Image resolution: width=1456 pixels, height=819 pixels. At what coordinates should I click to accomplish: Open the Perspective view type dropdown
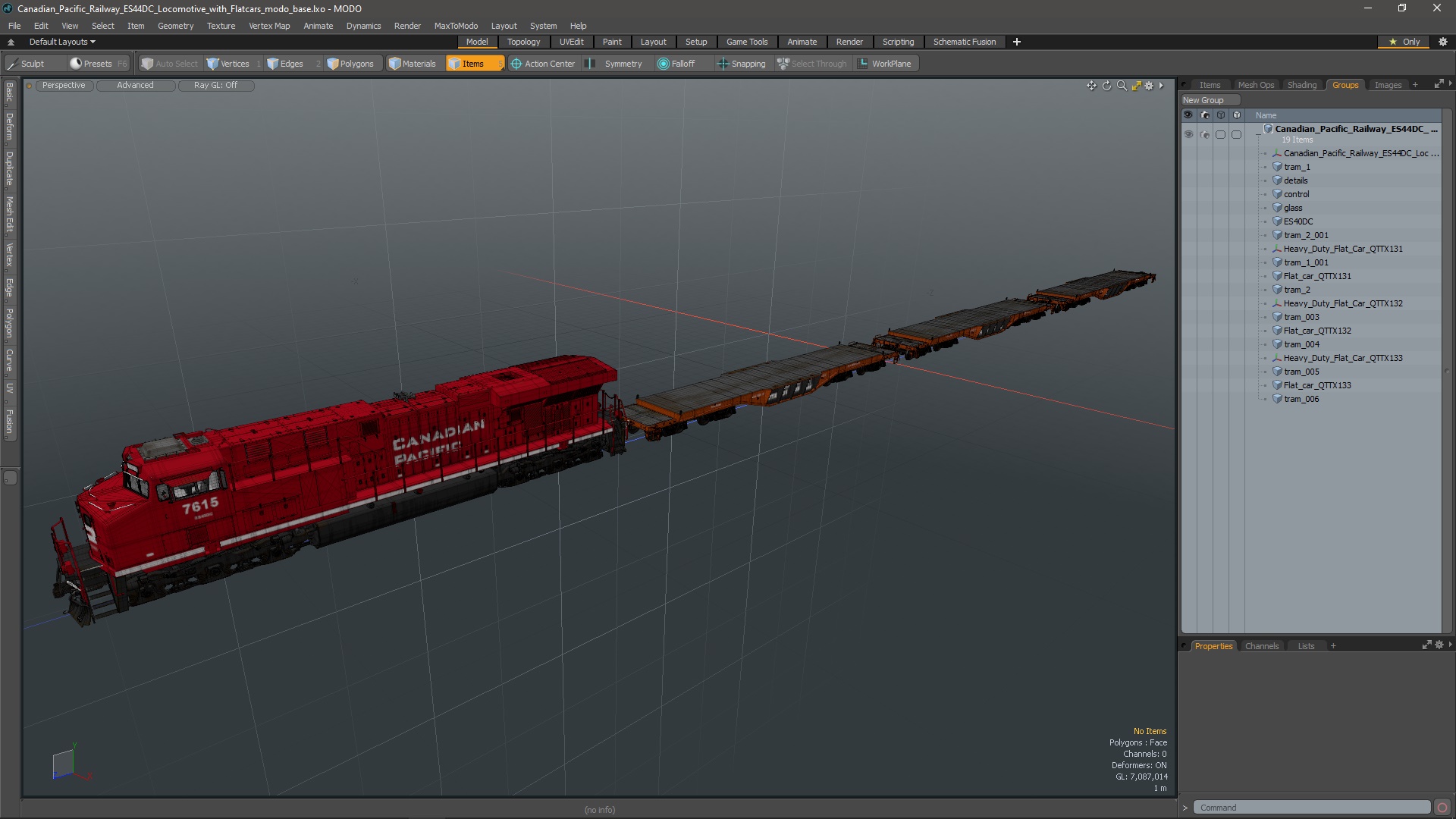click(x=64, y=86)
